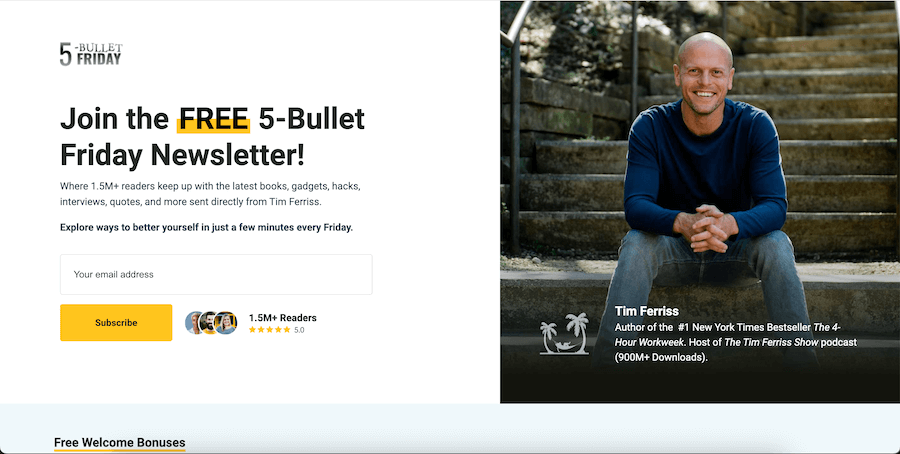Click the yellow Subscribe button
This screenshot has width=900, height=454.
[x=116, y=323]
